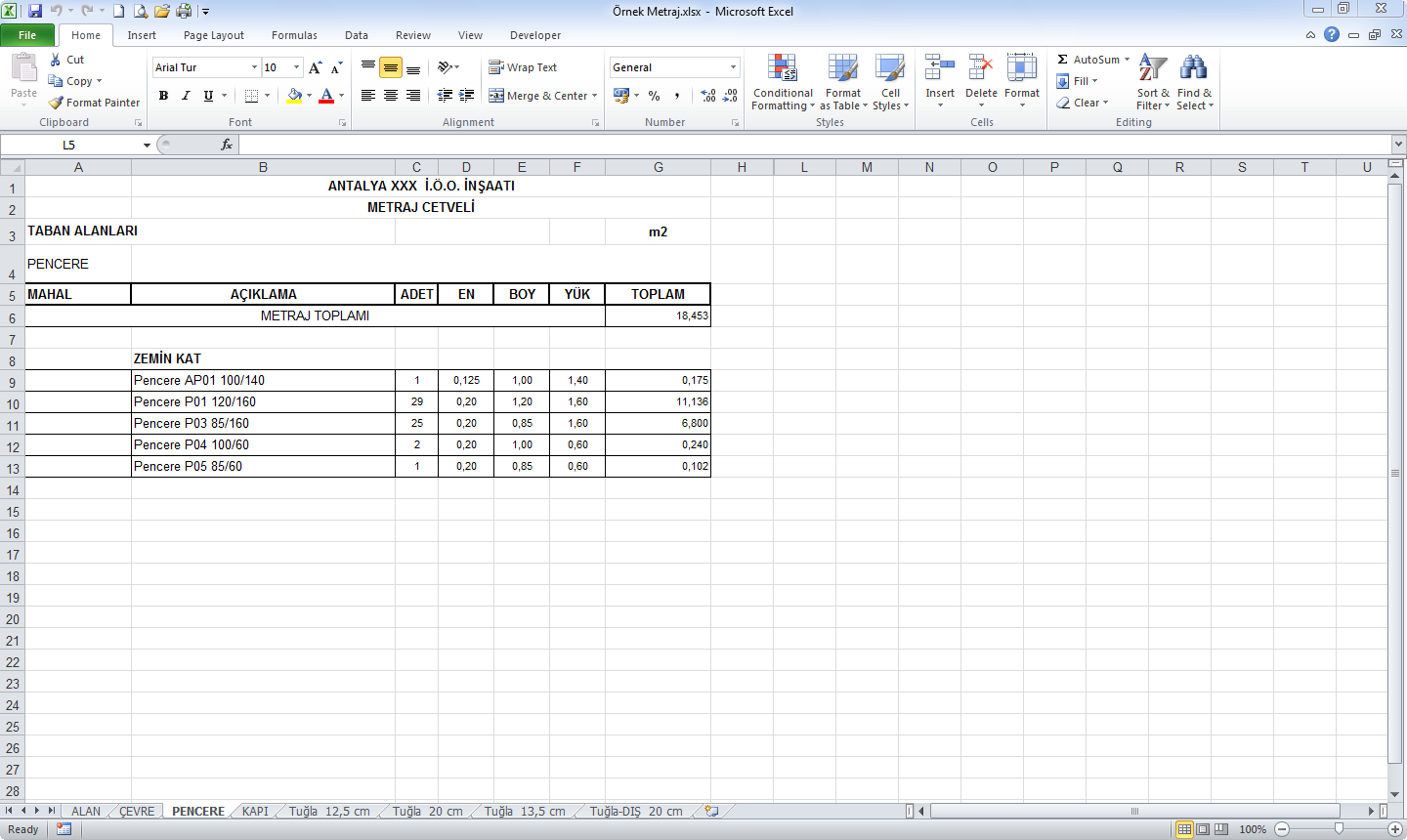Image resolution: width=1407 pixels, height=840 pixels.
Task: Switch to the Formulas ribbon tab
Action: [294, 35]
